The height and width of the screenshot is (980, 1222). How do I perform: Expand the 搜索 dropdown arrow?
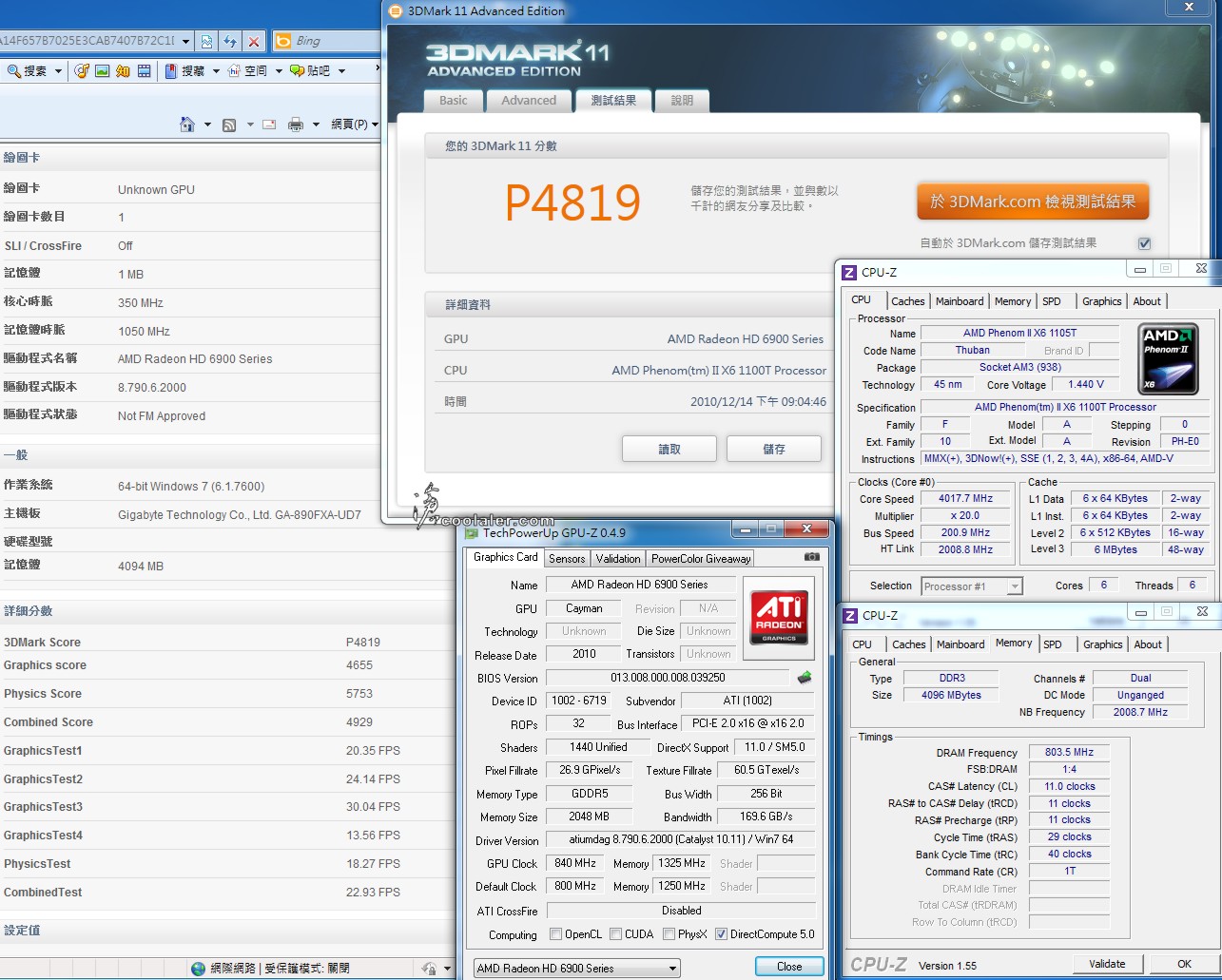(x=58, y=71)
